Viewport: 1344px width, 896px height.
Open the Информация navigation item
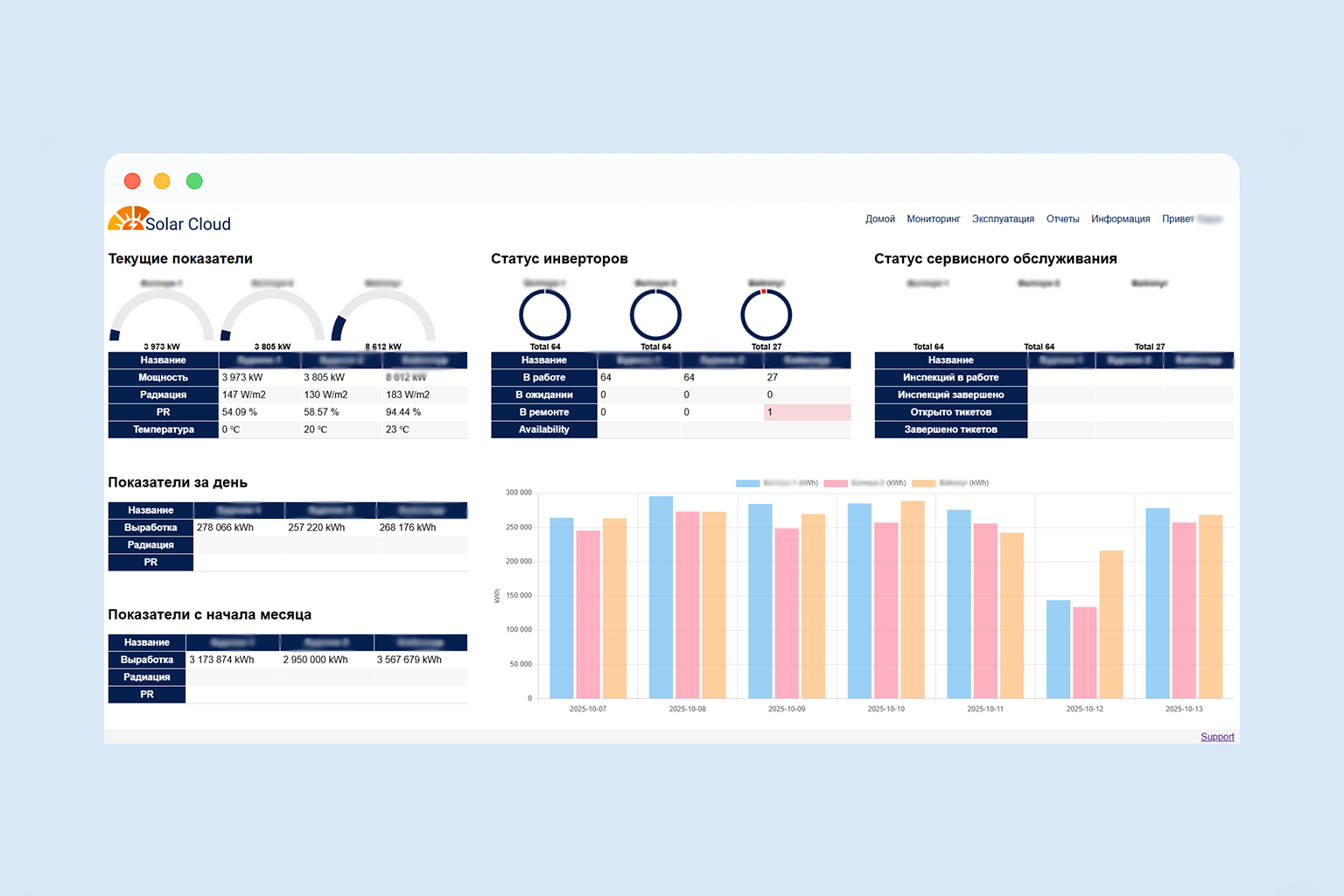tap(1121, 219)
